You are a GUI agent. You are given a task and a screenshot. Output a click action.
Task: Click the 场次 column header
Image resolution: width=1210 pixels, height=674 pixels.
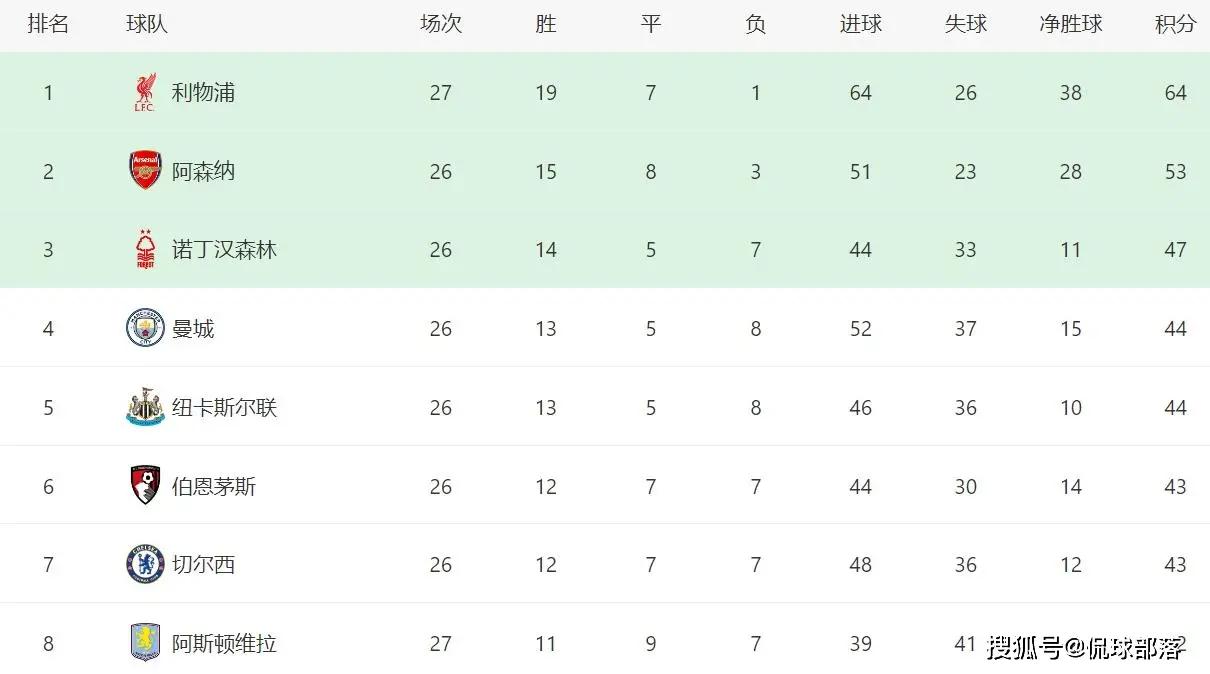tap(441, 24)
